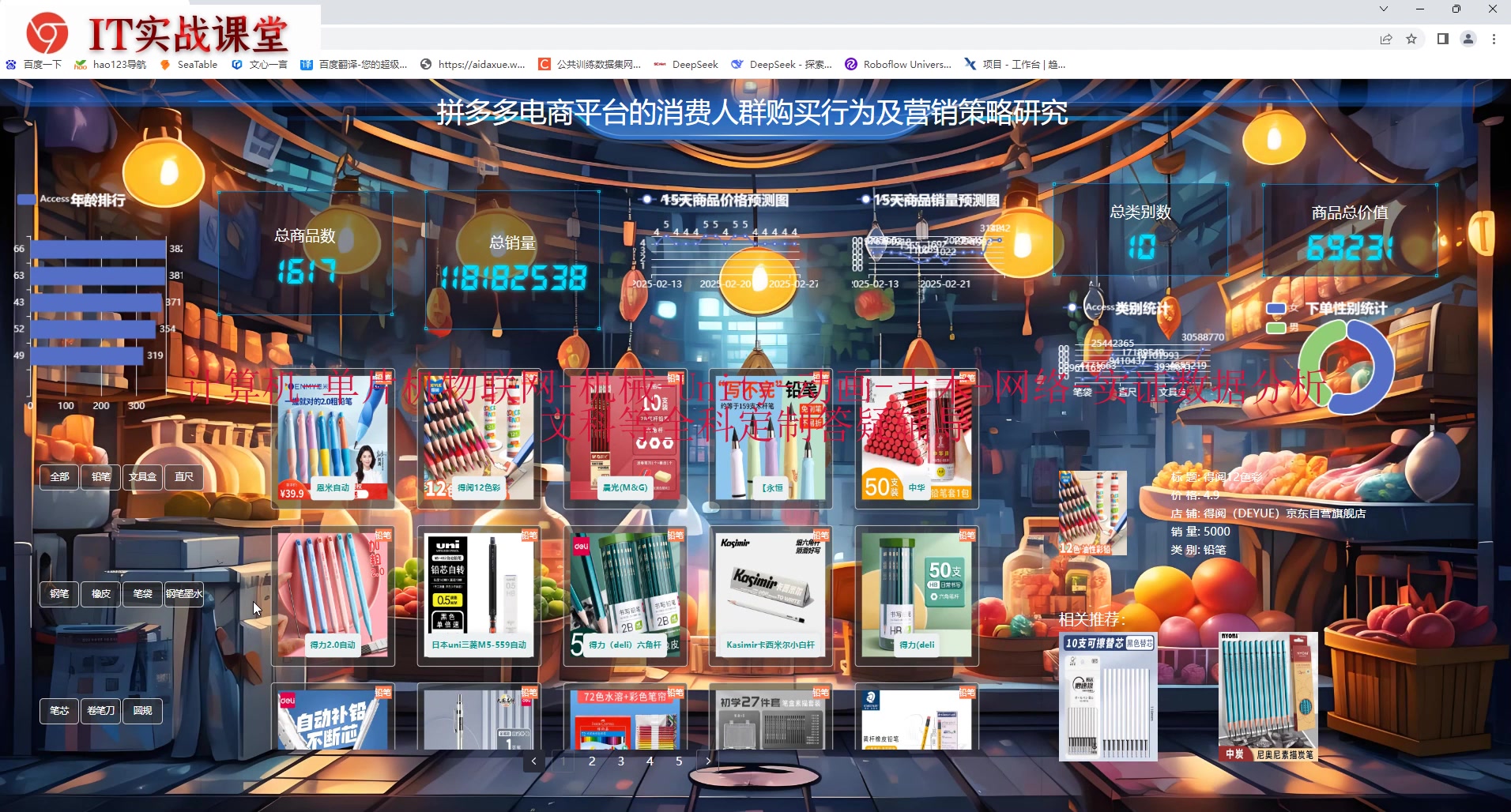Open the 百度一下 bookmark
The width and height of the screenshot is (1511, 812).
click(34, 65)
